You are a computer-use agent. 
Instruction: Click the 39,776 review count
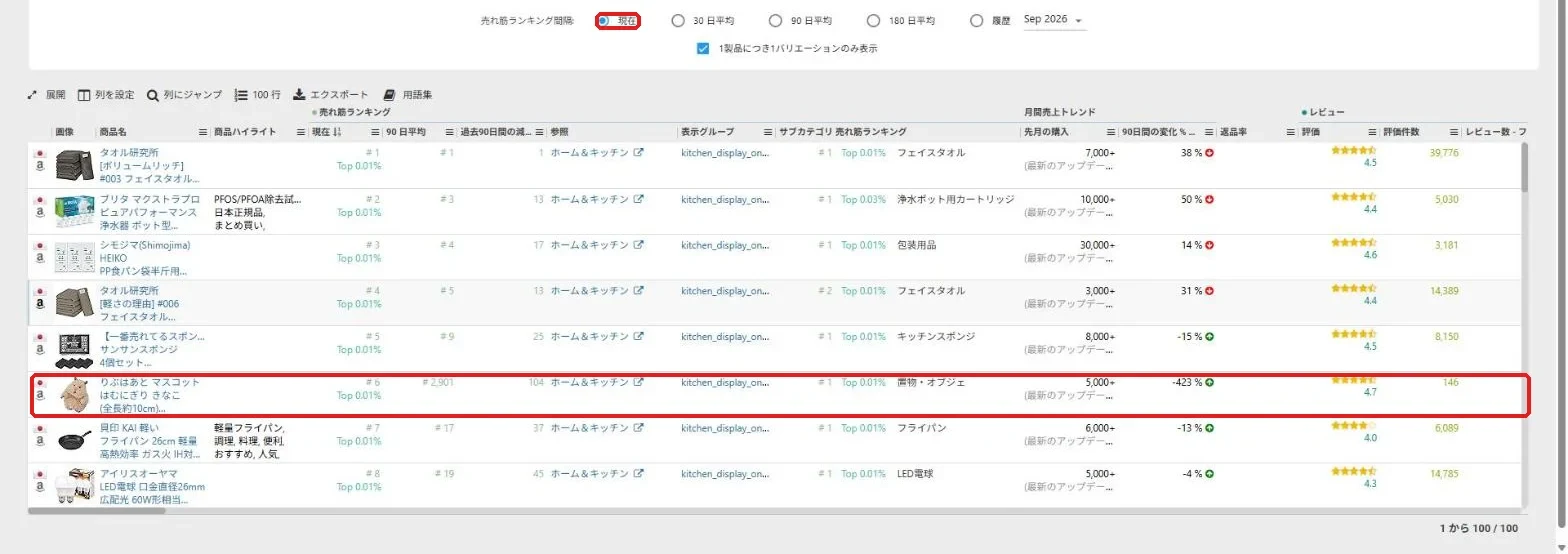1445,153
